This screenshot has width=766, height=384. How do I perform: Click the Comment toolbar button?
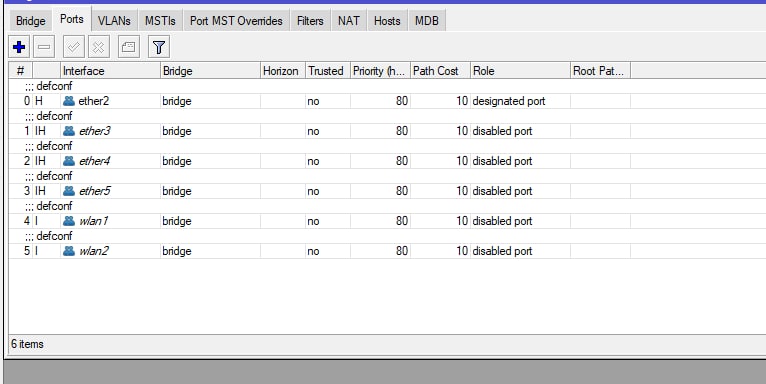pyautogui.click(x=129, y=47)
